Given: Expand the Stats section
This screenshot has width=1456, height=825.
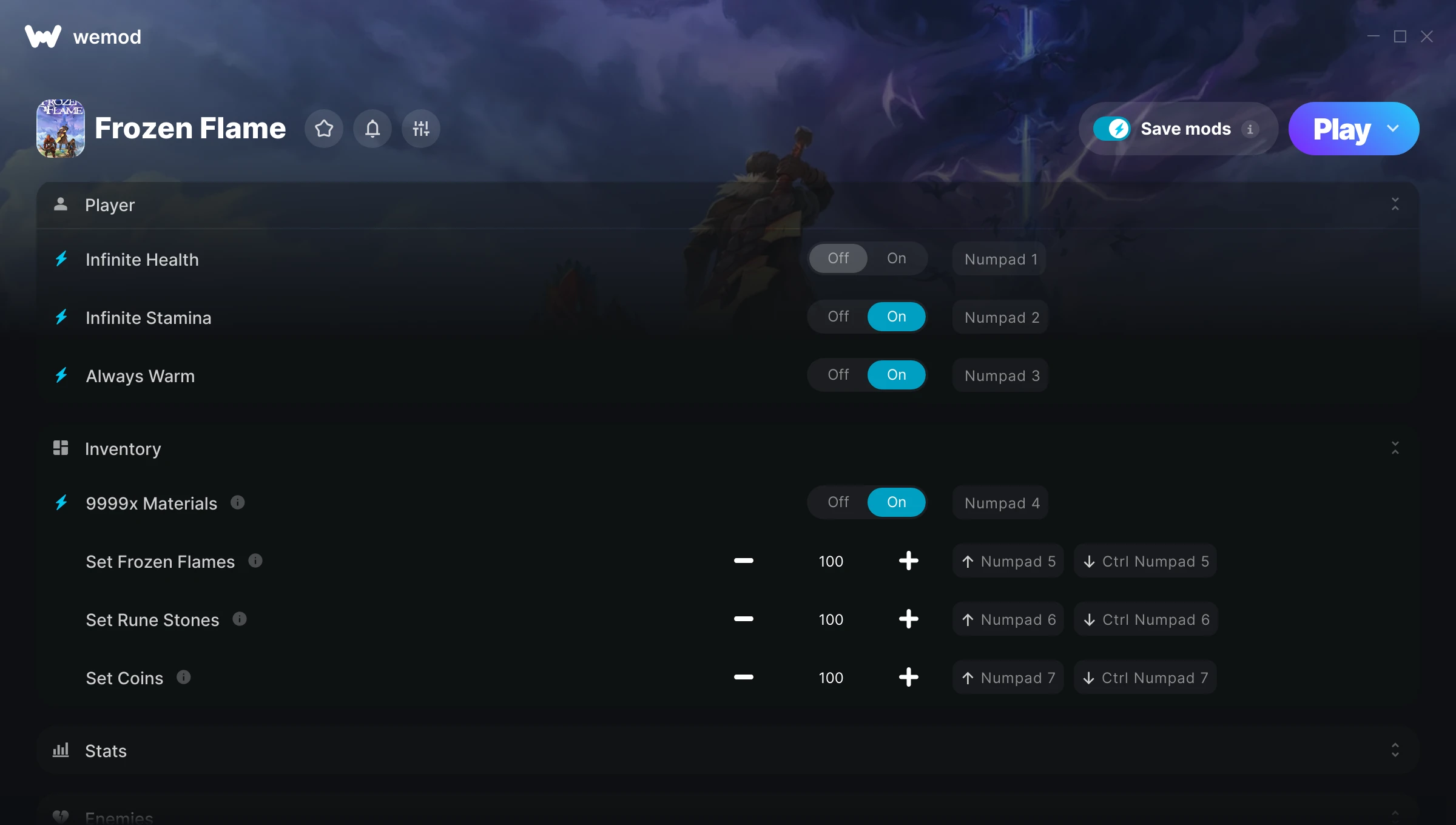Looking at the screenshot, I should tap(1395, 750).
